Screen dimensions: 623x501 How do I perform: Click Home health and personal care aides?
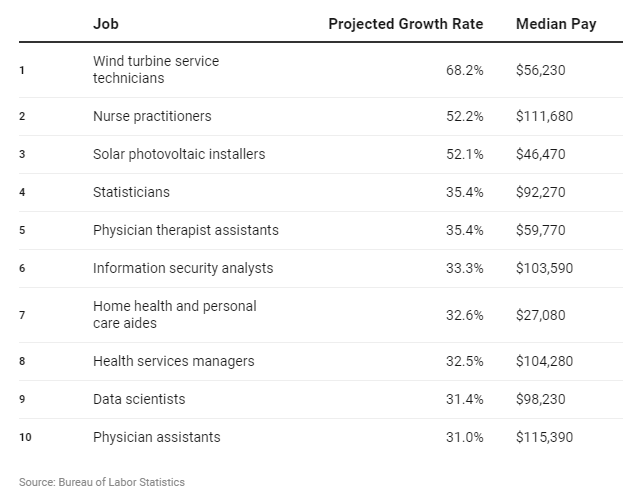tap(174, 315)
